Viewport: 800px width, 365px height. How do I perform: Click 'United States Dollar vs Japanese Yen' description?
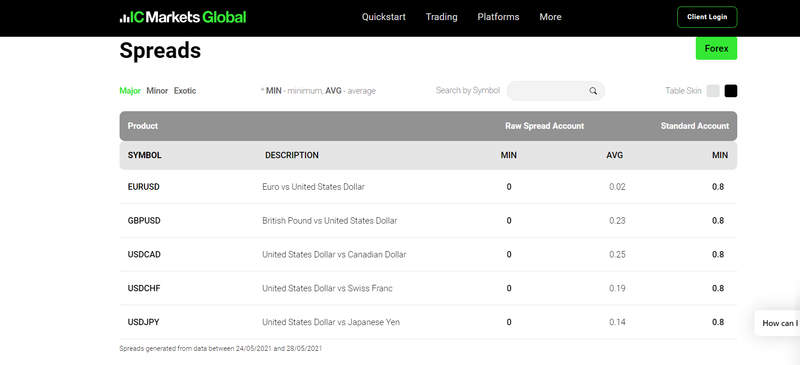pos(331,322)
